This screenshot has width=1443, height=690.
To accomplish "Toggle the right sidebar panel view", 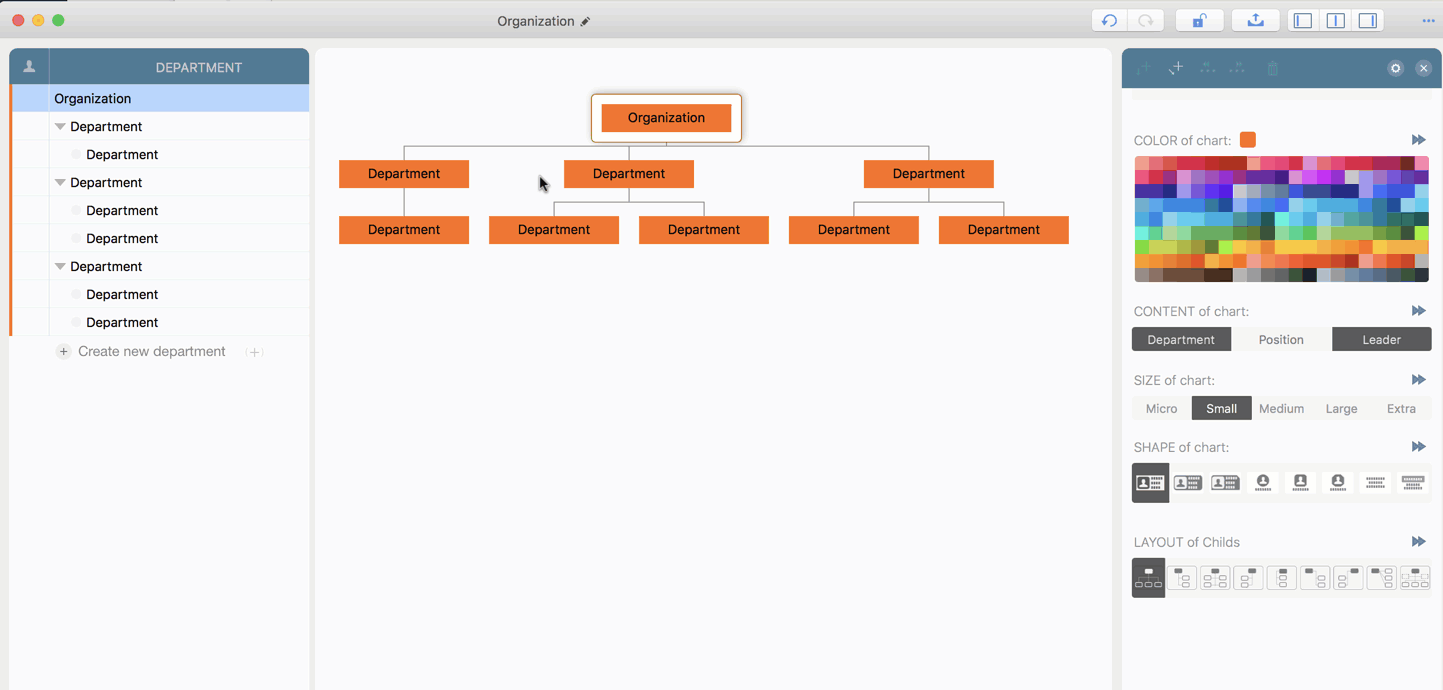I will 1367,21.
